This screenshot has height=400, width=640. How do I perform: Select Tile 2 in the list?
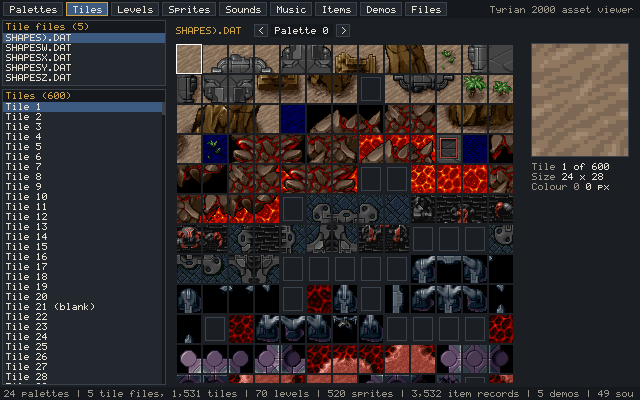(x=82, y=117)
